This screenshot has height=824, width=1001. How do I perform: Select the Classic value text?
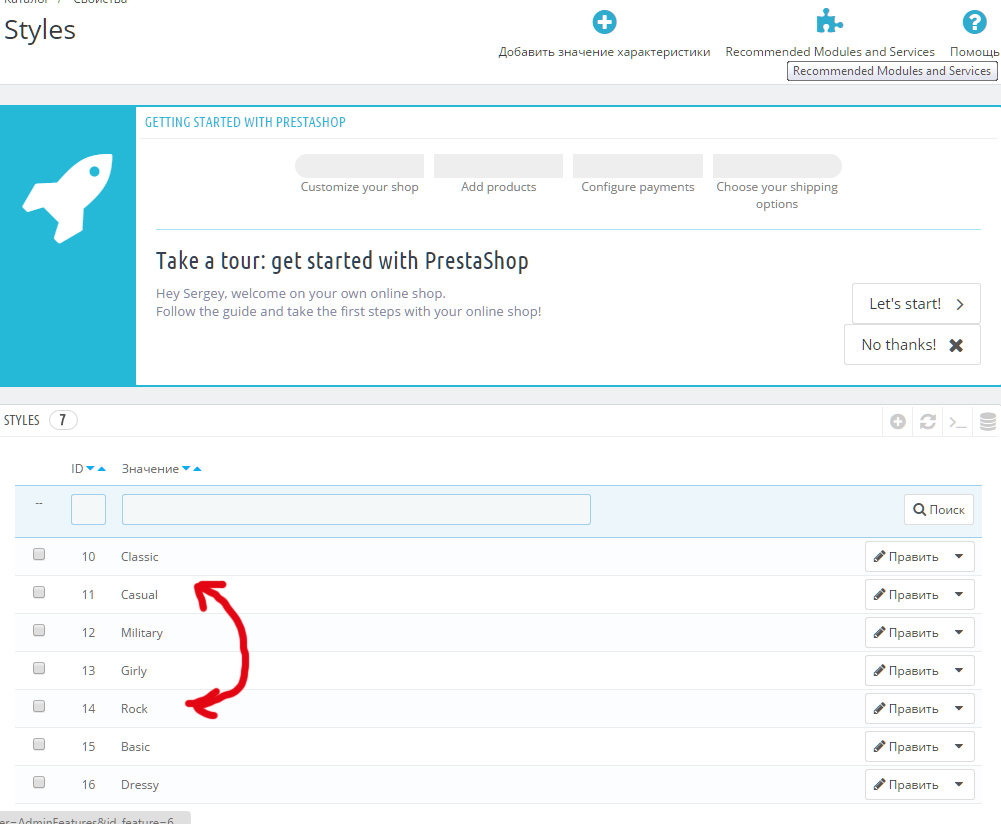[x=140, y=557]
